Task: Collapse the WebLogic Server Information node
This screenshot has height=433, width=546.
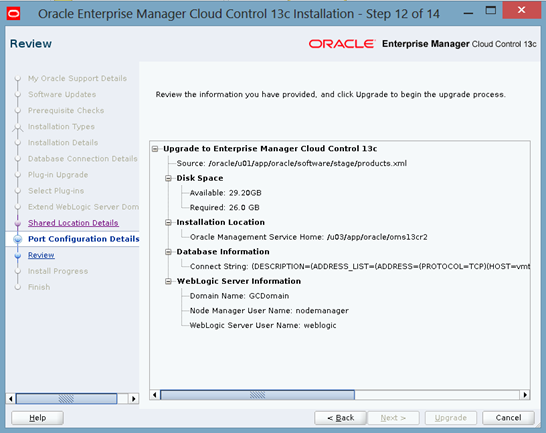Action: [169, 281]
